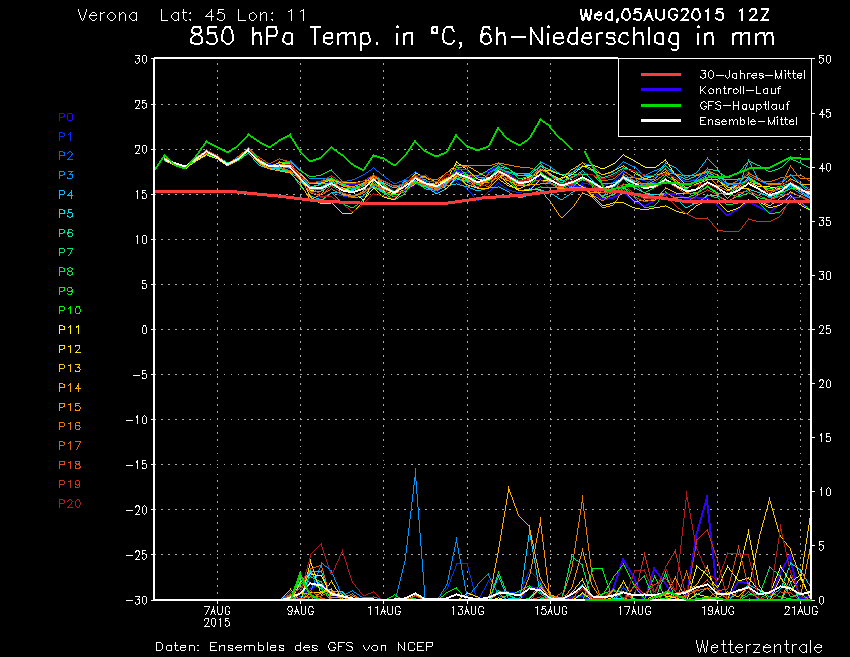Click the -25 temperature axis value
This screenshot has height=657, width=850.
tap(137, 555)
